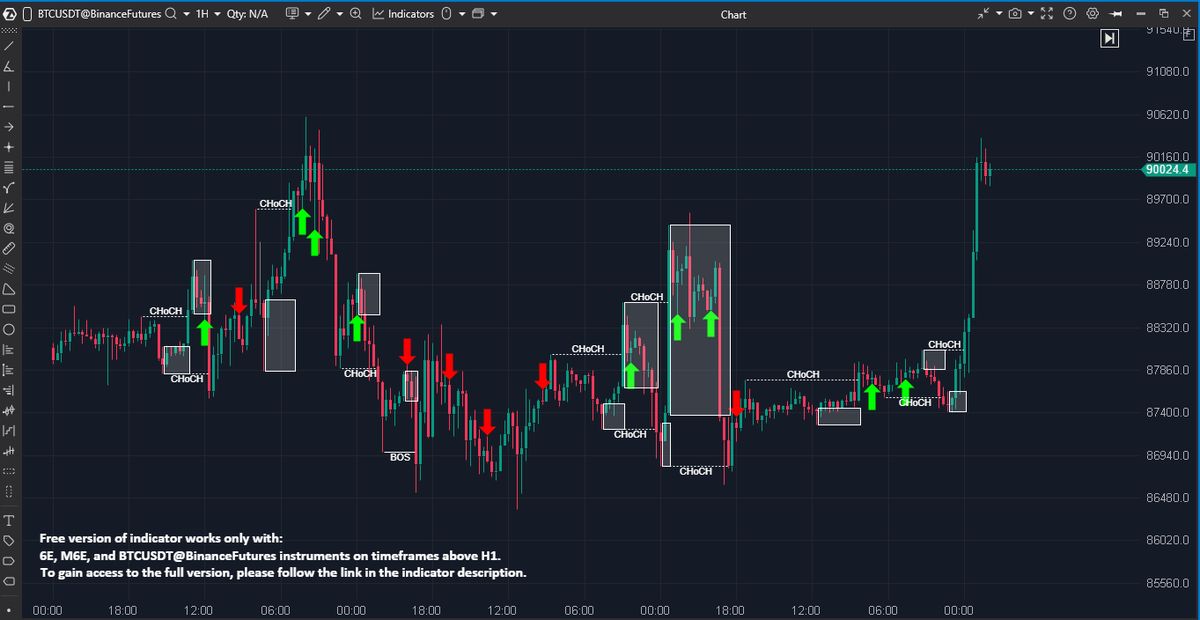The width and height of the screenshot is (1200, 620).
Task: Select the text T tool
Action: 9,521
